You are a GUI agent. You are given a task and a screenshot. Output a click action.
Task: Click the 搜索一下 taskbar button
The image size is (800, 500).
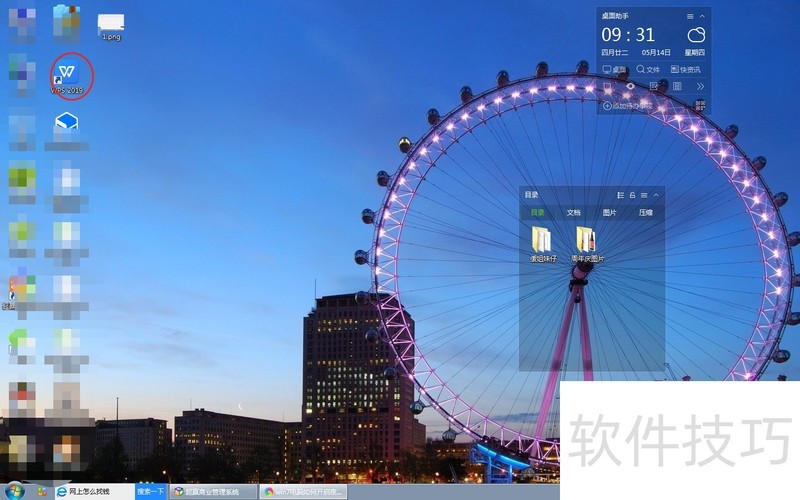click(x=151, y=491)
